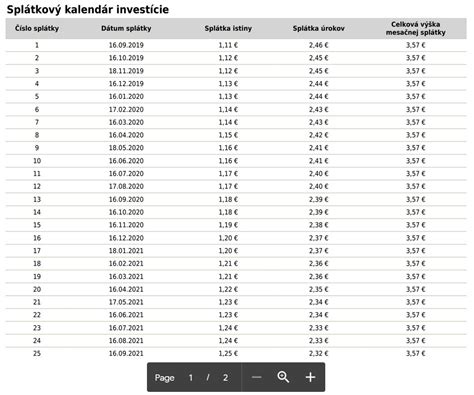This screenshot has height=395, width=474.
Task: Click date 16.10.2020 cell
Action: point(126,212)
